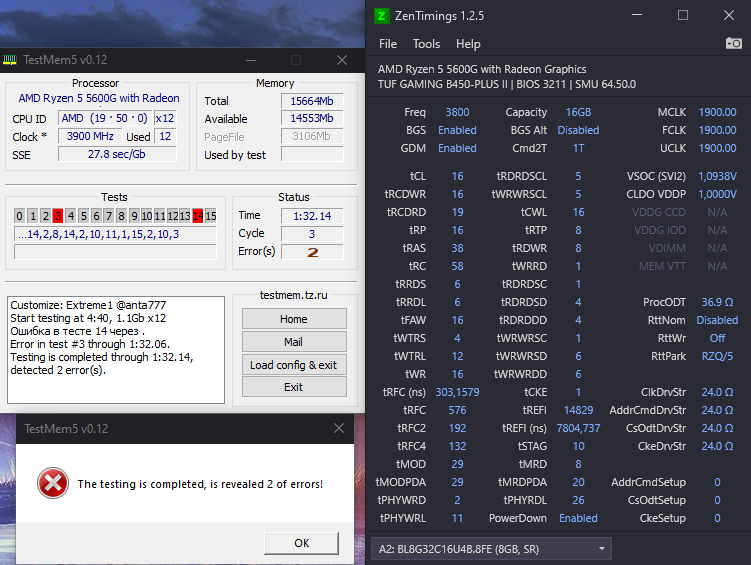Open the File menu in ZenTimings
The image size is (751, 565).
(x=388, y=44)
